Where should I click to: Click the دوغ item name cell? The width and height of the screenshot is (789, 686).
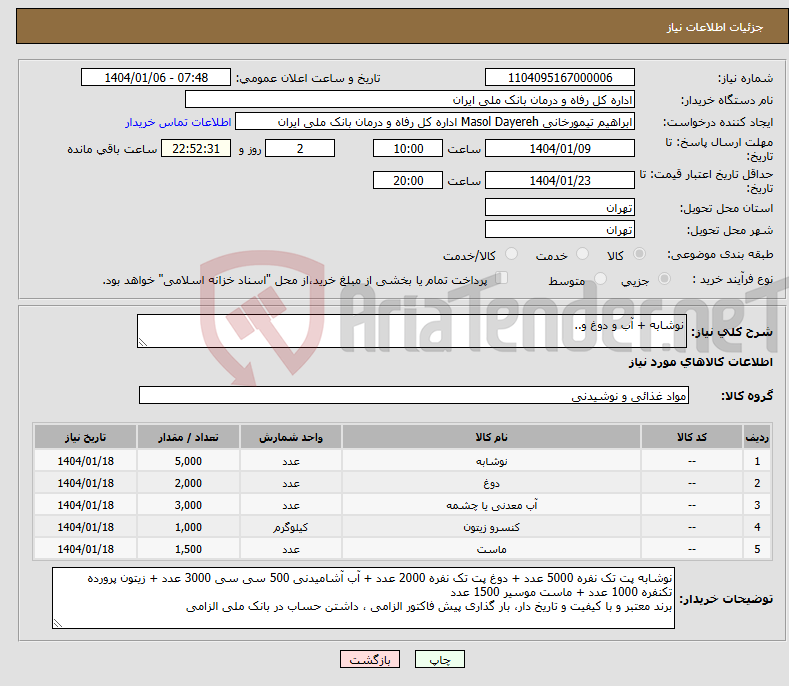point(491,483)
